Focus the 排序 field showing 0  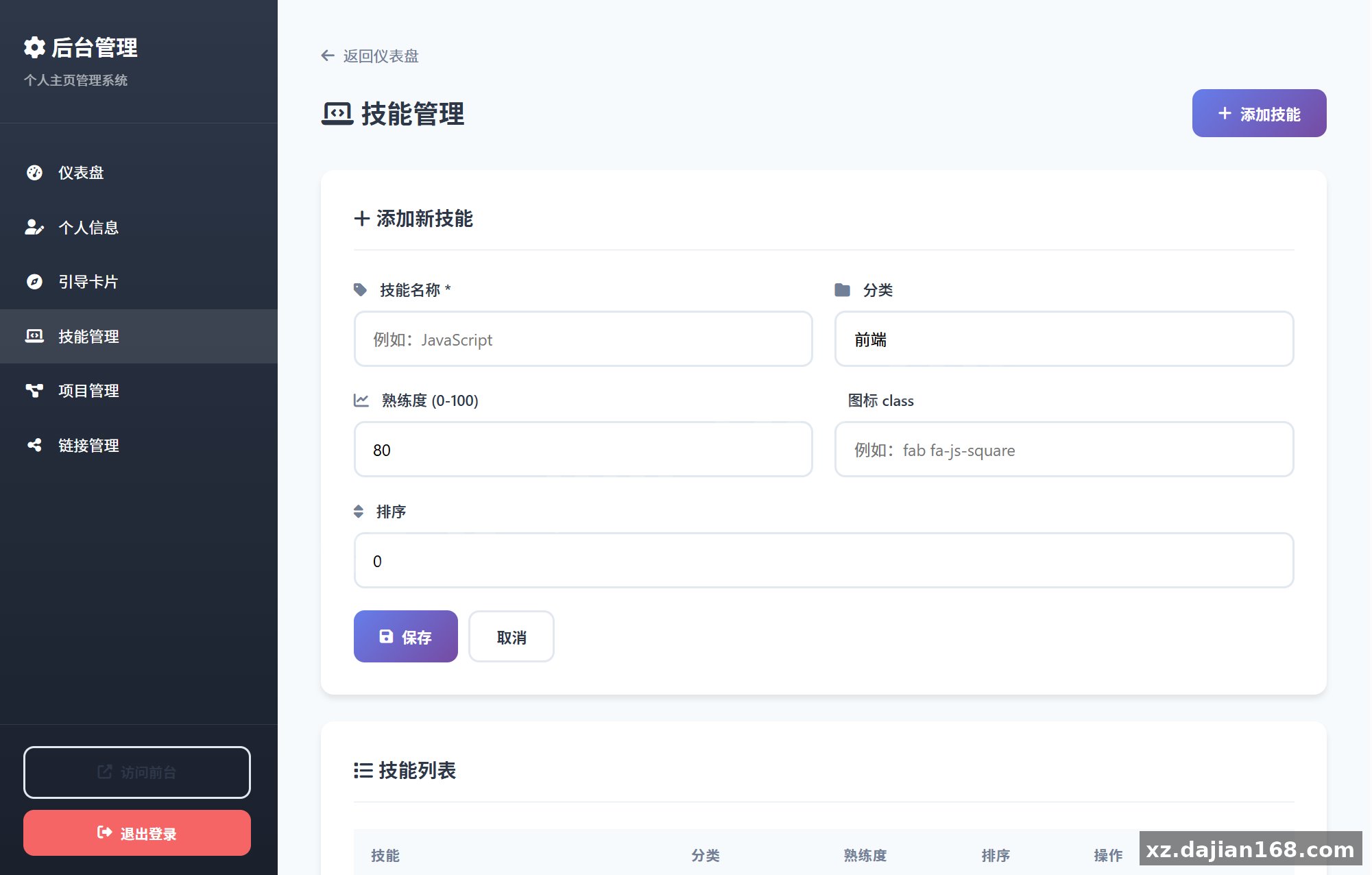(824, 560)
